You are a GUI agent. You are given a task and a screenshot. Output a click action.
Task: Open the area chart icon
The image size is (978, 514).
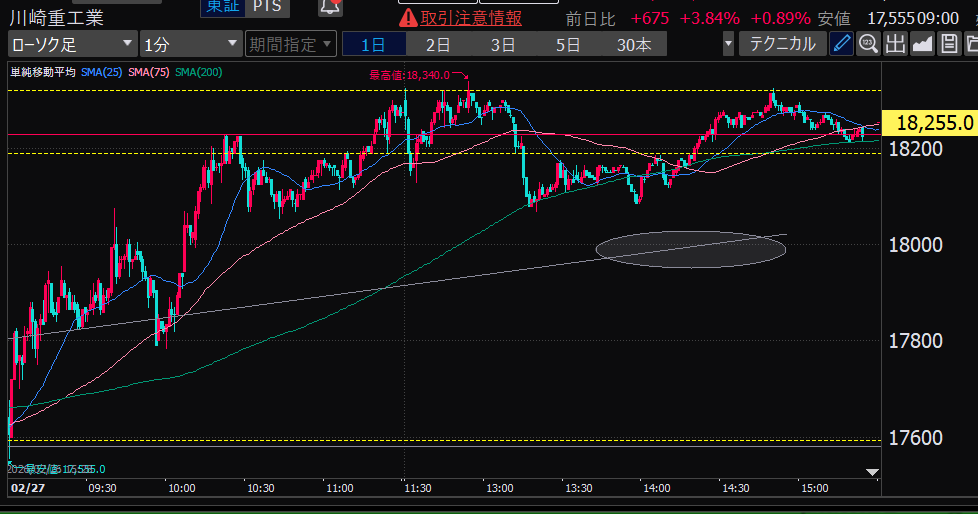(922, 44)
